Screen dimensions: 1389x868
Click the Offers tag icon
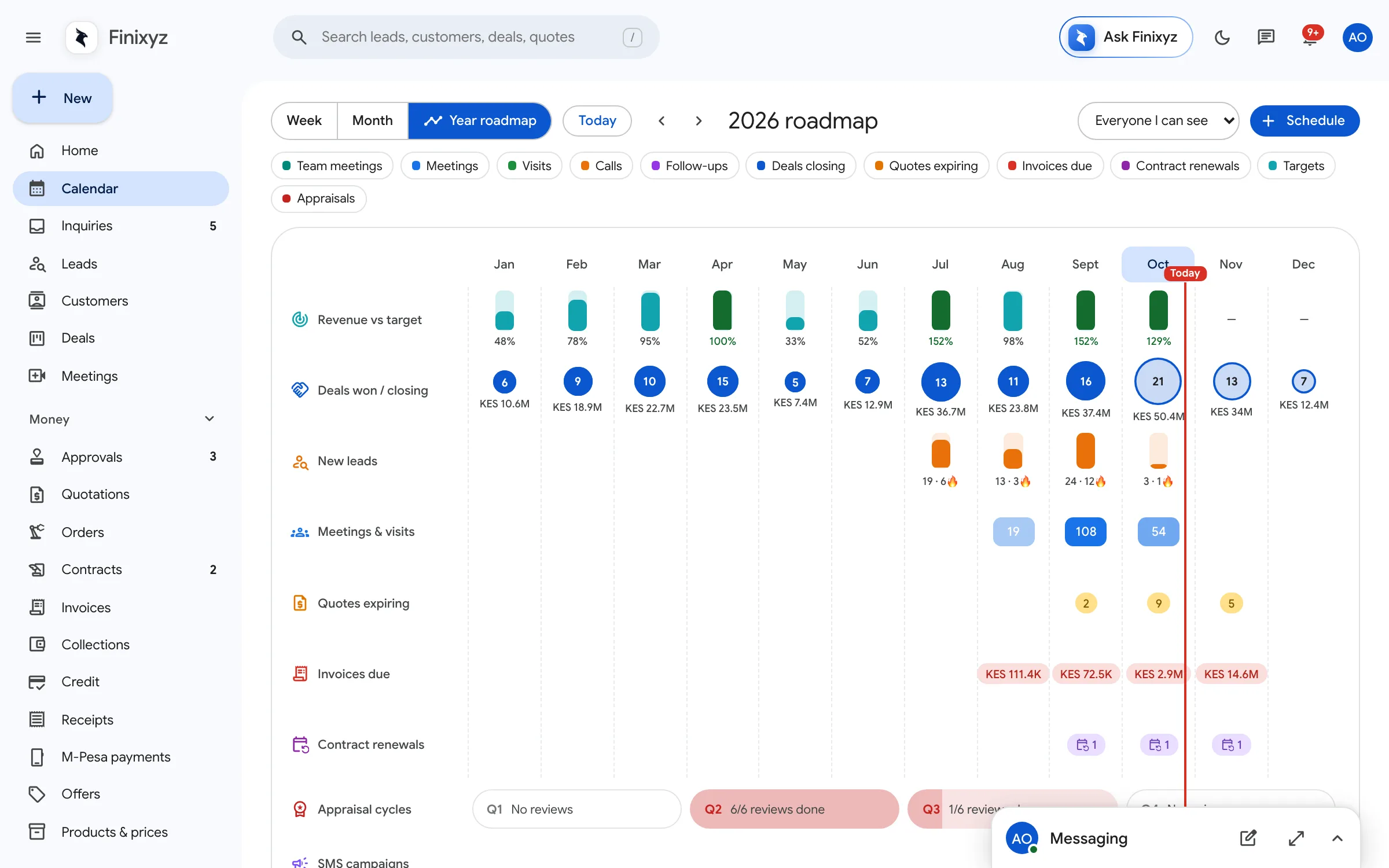37,794
